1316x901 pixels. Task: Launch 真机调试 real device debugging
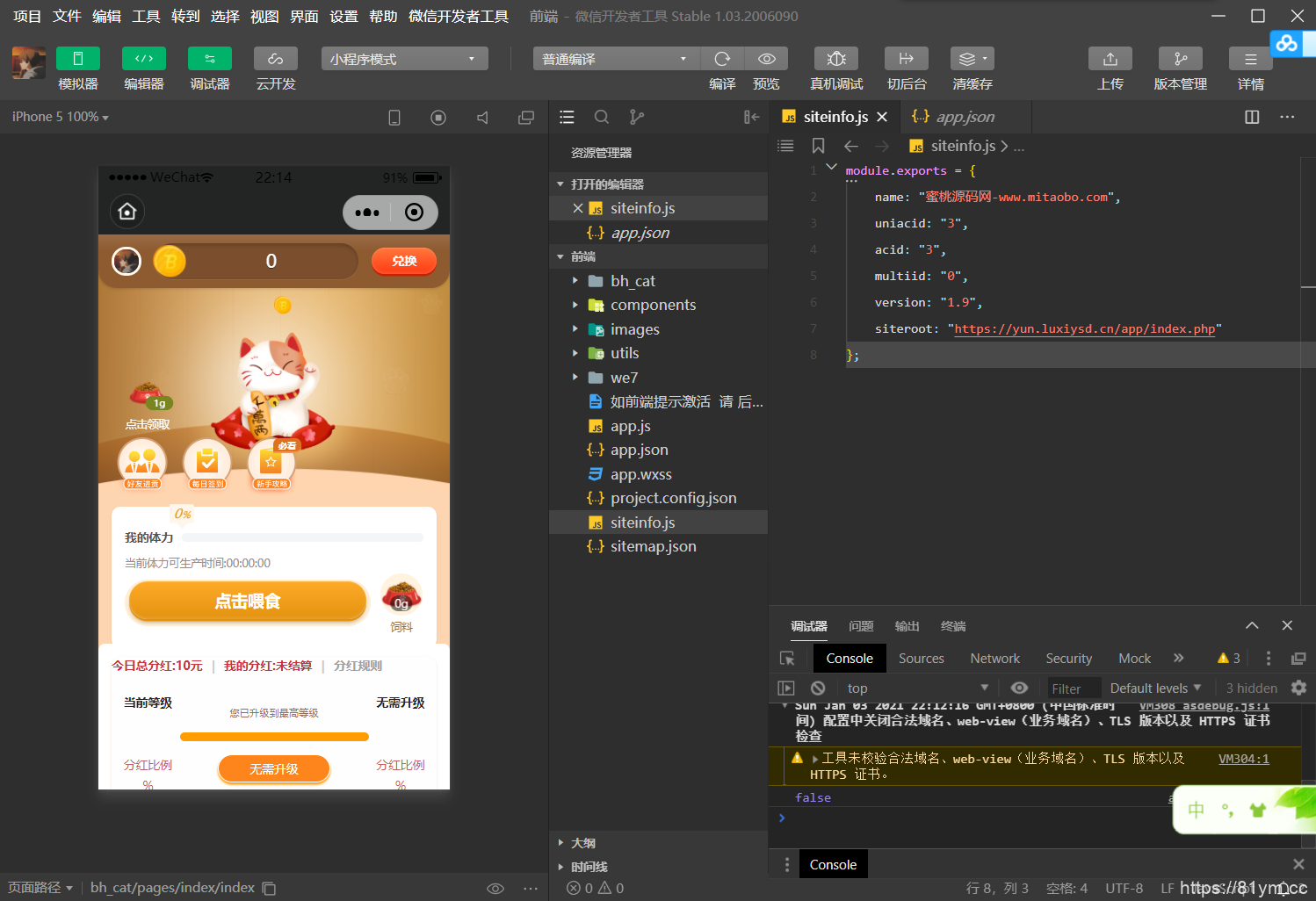(835, 58)
